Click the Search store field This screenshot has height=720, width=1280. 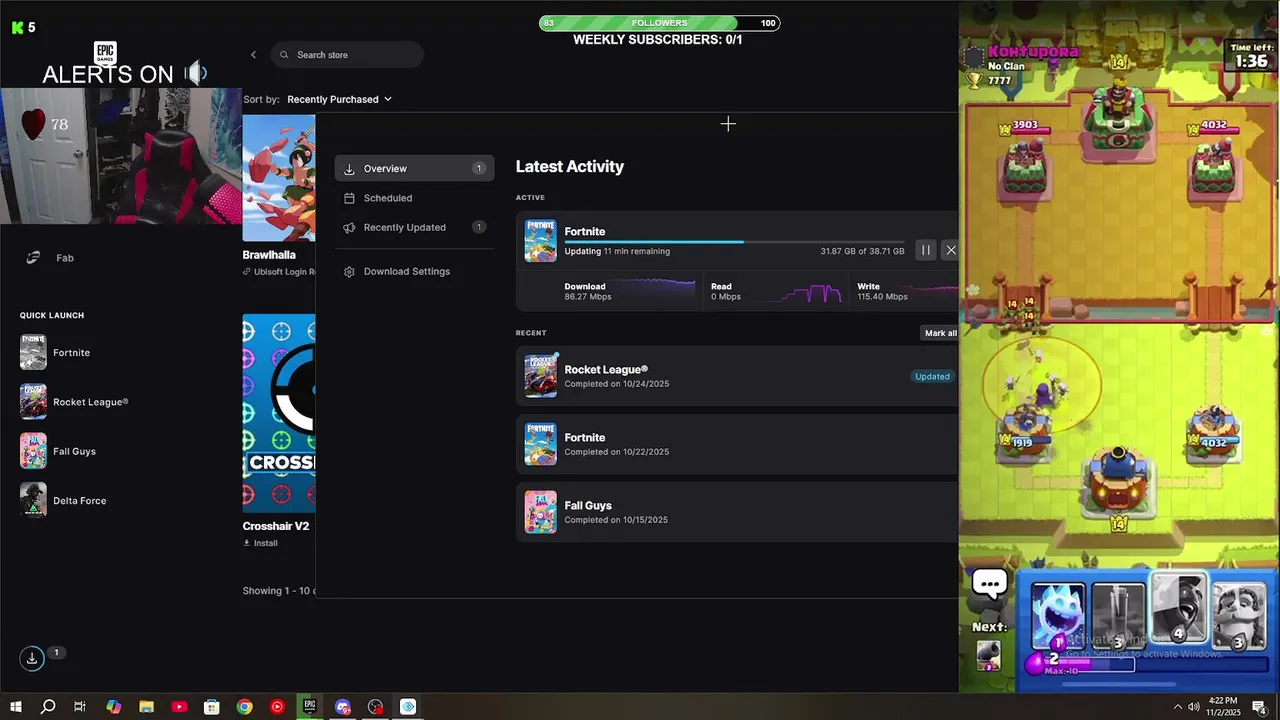(347, 55)
